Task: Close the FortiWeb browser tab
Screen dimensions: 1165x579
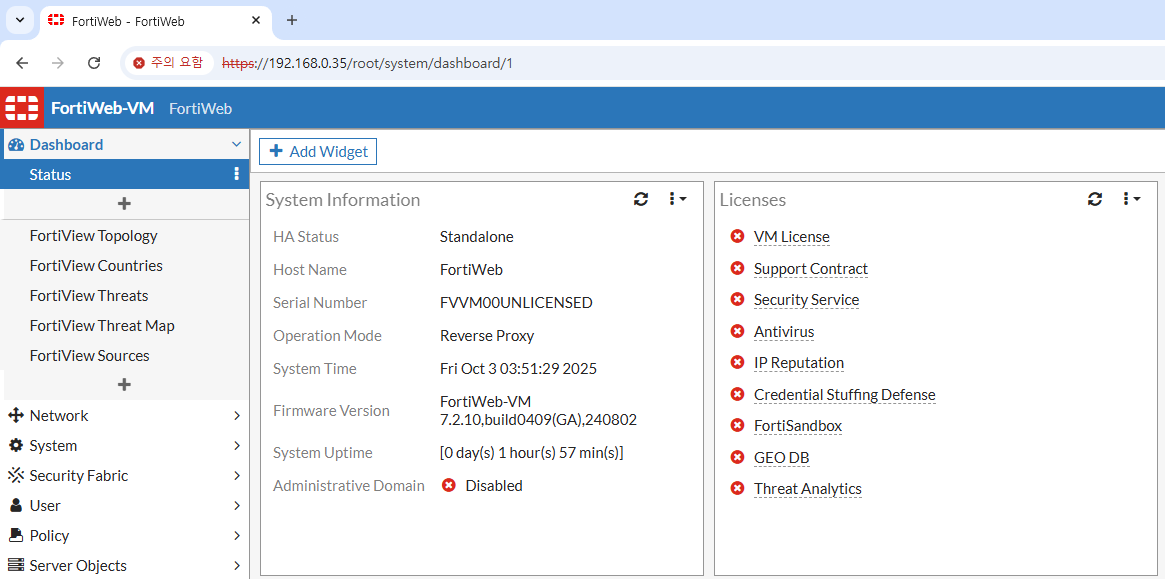Action: (x=256, y=21)
